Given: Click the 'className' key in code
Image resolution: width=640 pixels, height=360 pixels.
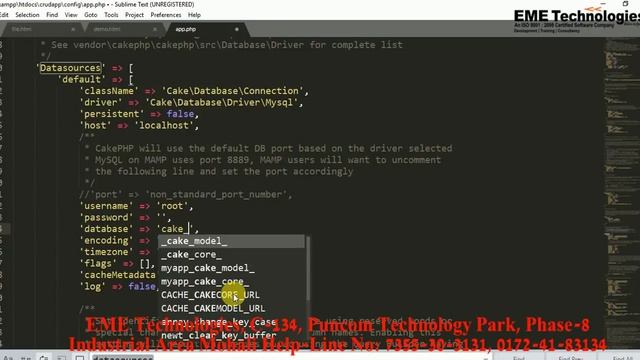Looking at the screenshot, I should (x=109, y=91).
